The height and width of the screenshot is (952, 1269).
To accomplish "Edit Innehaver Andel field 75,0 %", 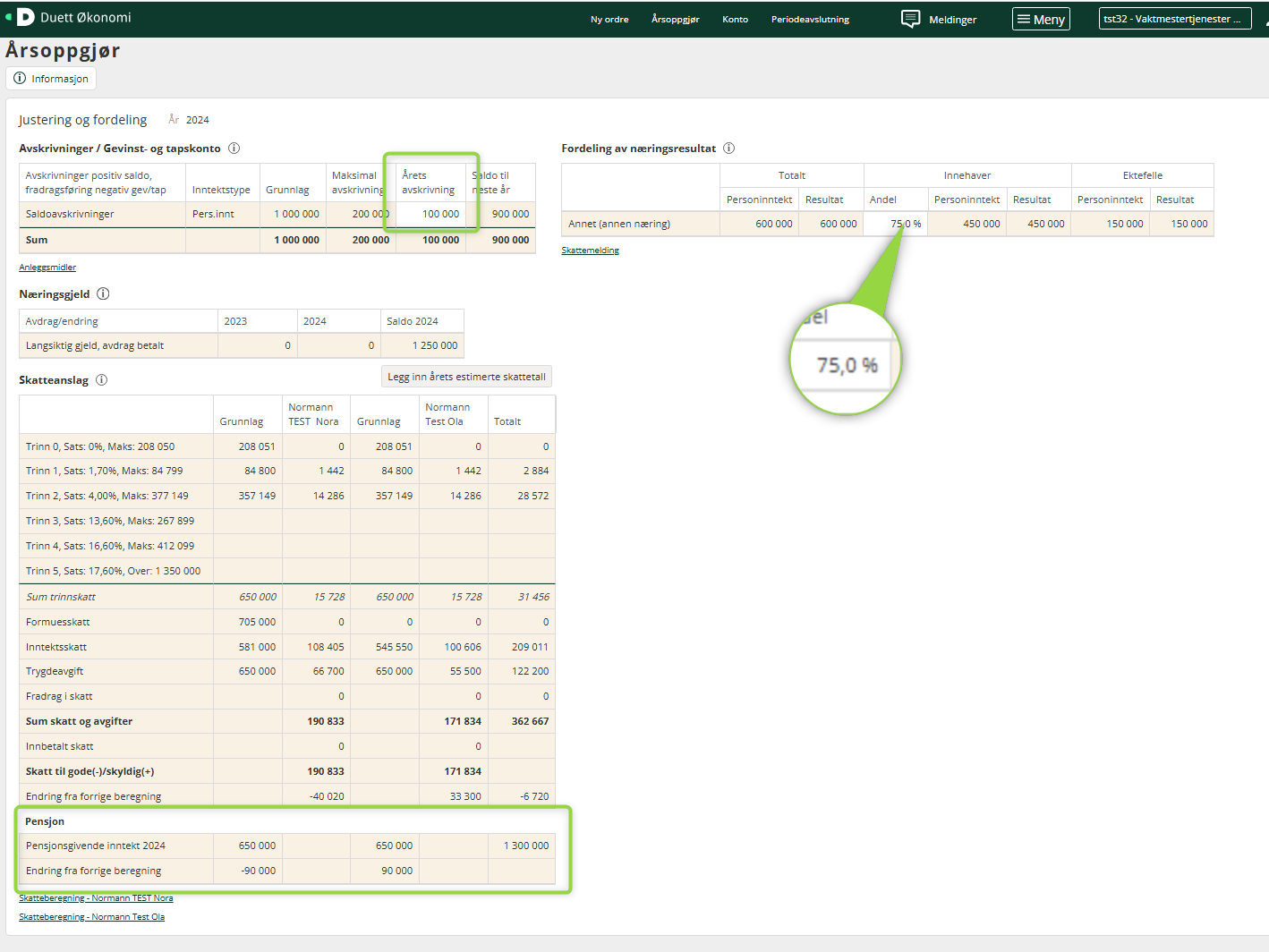I will click(895, 224).
